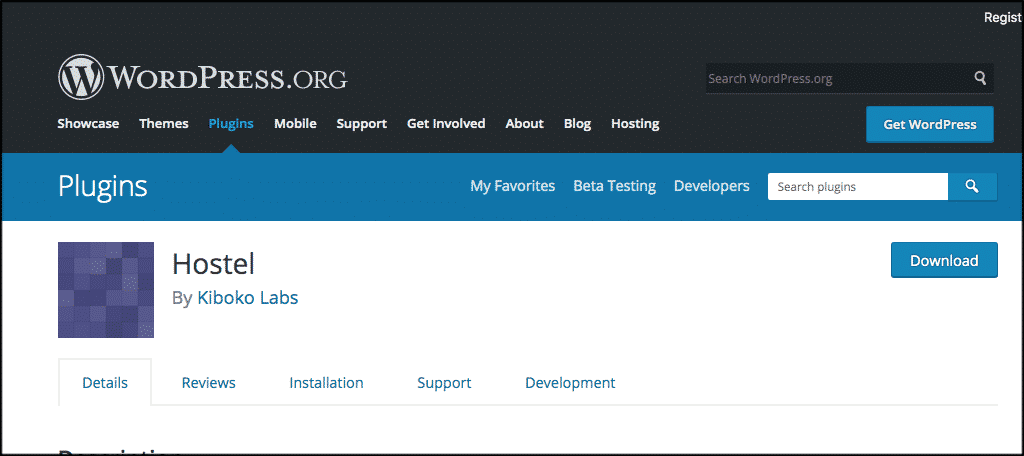Click the Hostel plugin title
The width and height of the screenshot is (1024, 456).
[214, 265]
